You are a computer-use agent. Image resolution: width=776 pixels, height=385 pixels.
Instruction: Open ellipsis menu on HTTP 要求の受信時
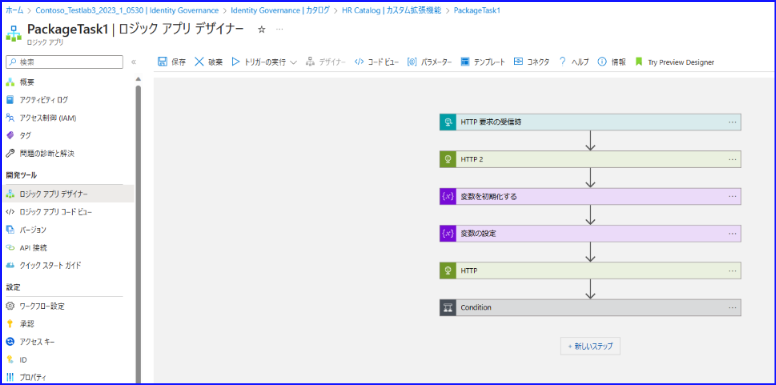(x=732, y=122)
